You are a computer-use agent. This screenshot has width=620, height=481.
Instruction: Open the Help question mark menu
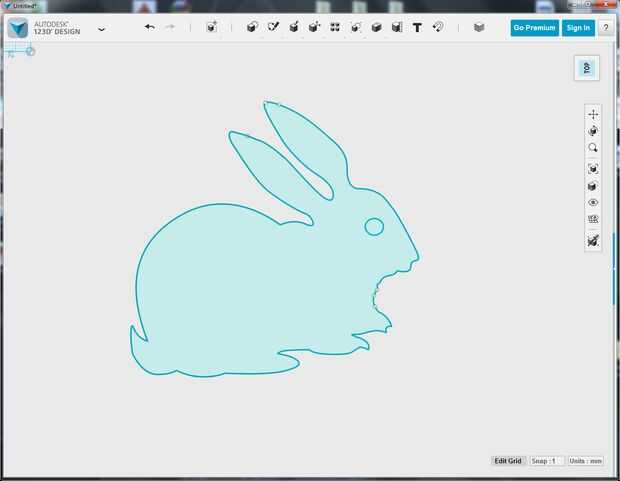click(606, 28)
